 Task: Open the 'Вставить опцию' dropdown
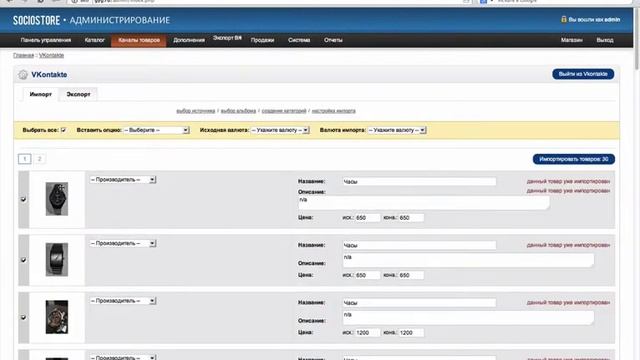pyautogui.click(x=156, y=130)
